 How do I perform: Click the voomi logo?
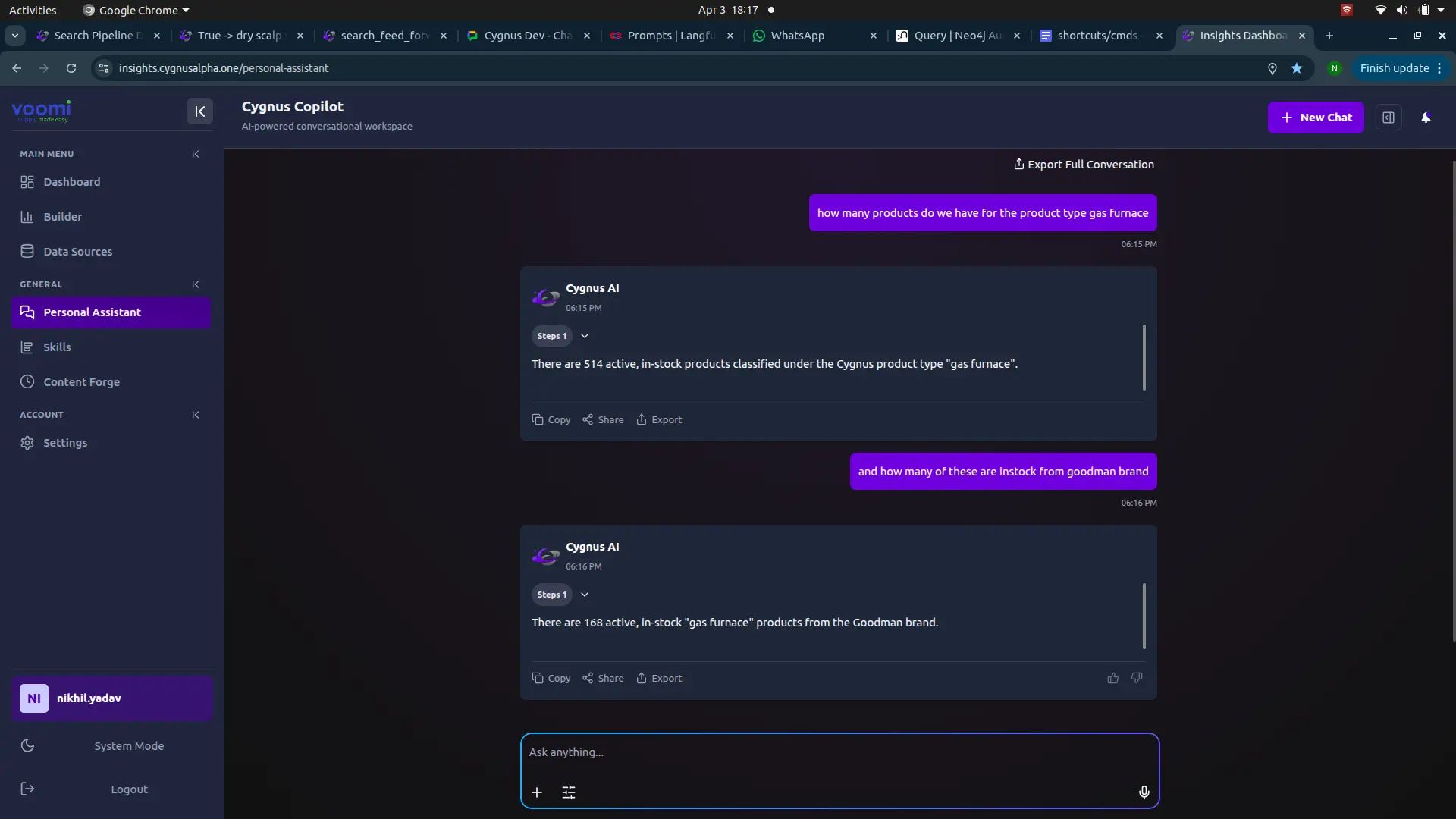pos(41,111)
